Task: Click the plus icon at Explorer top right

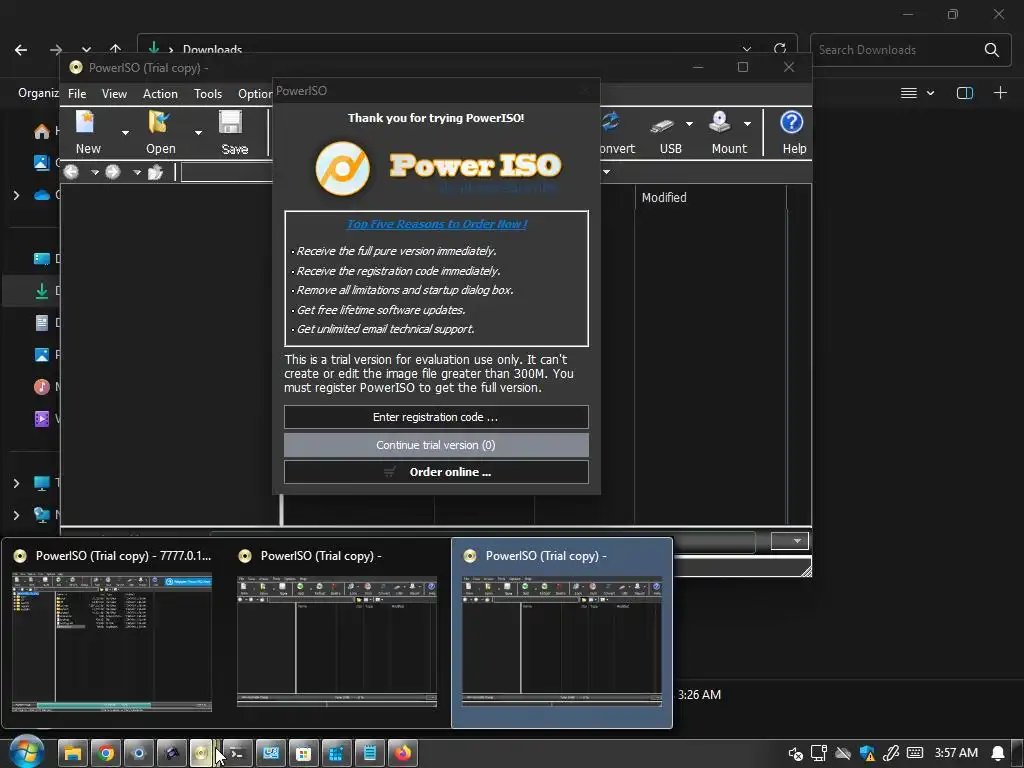Action: click(x=1000, y=93)
